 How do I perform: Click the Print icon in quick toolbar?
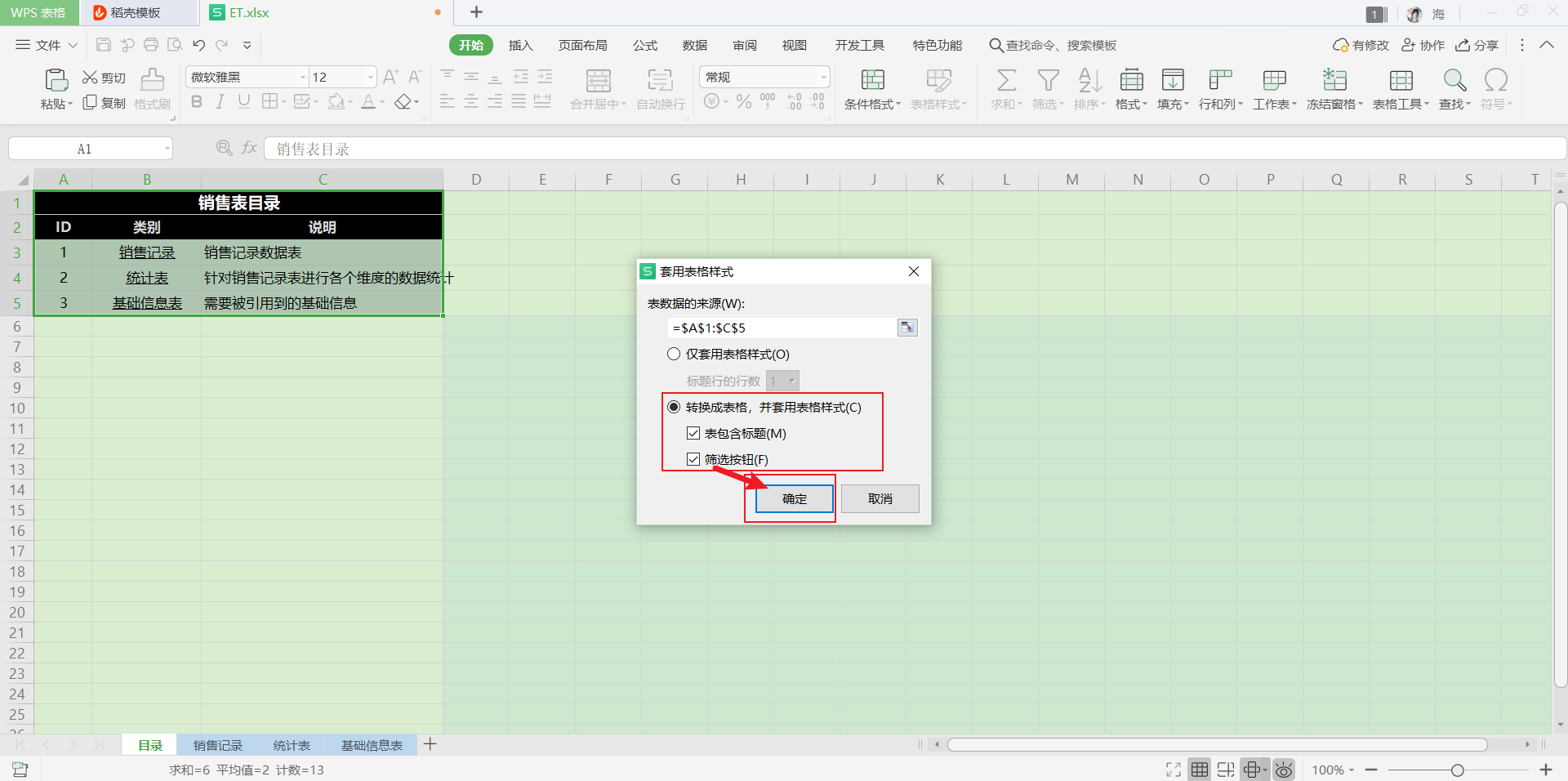pyautogui.click(x=151, y=45)
